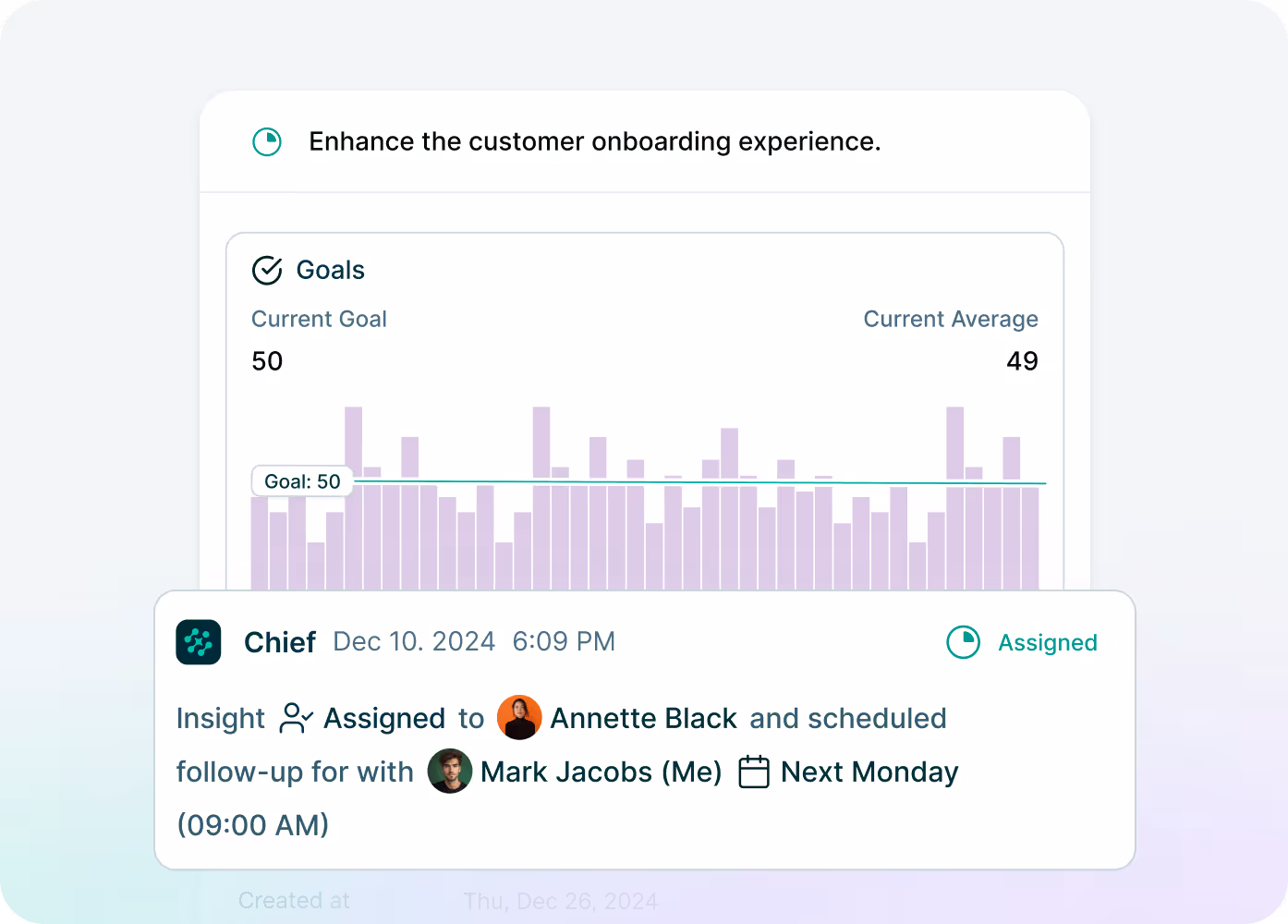Click the Current Goal label
Viewport: 1288px width, 924px height.
point(319,319)
